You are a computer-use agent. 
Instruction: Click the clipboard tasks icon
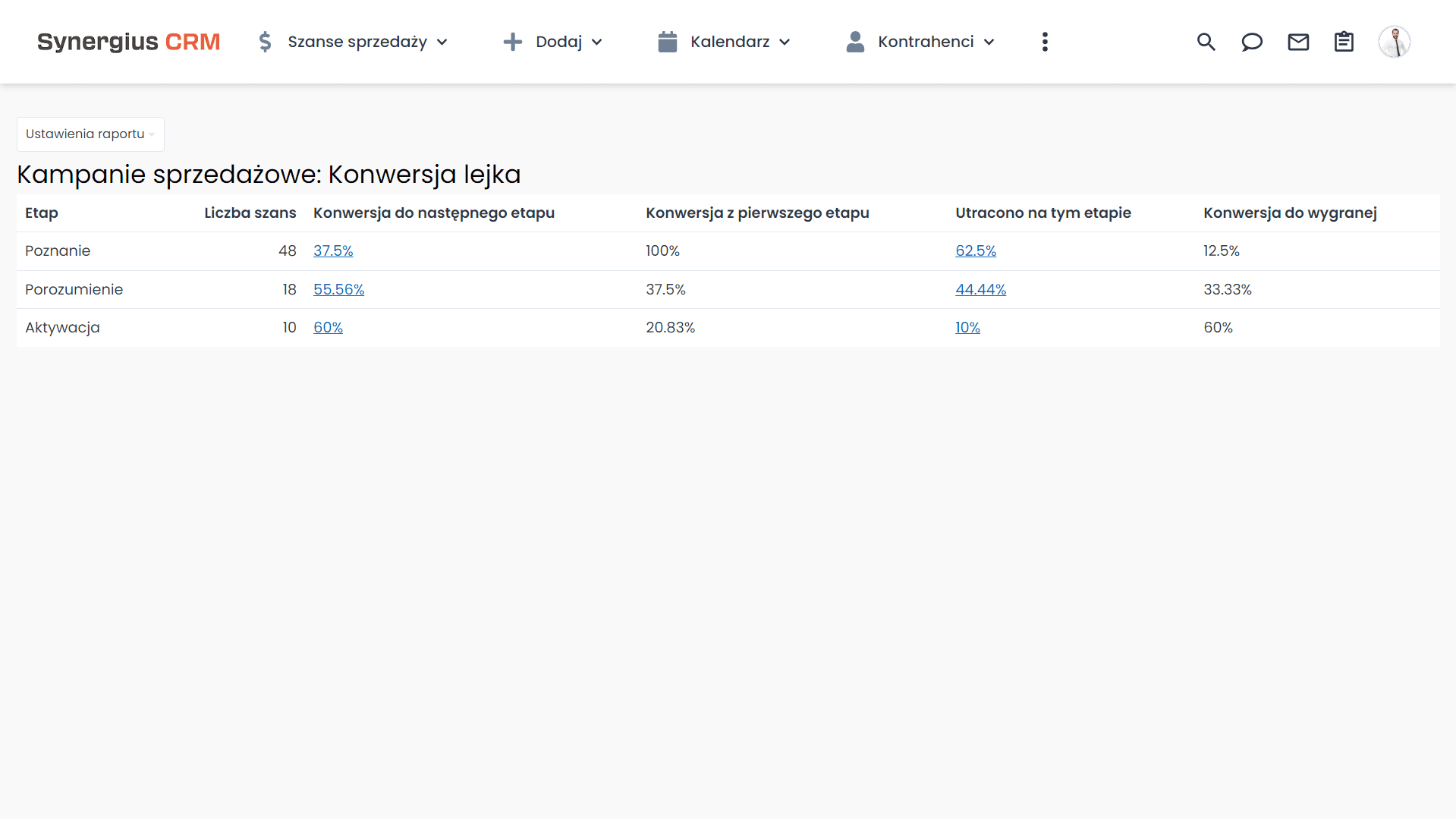click(x=1344, y=42)
